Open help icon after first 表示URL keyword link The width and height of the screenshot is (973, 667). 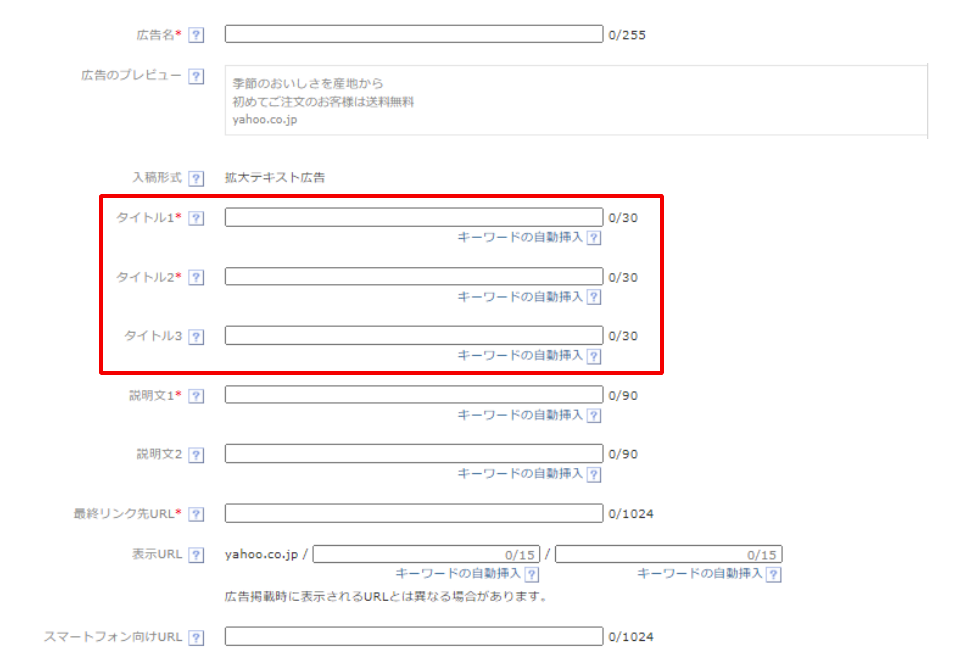tap(532, 575)
